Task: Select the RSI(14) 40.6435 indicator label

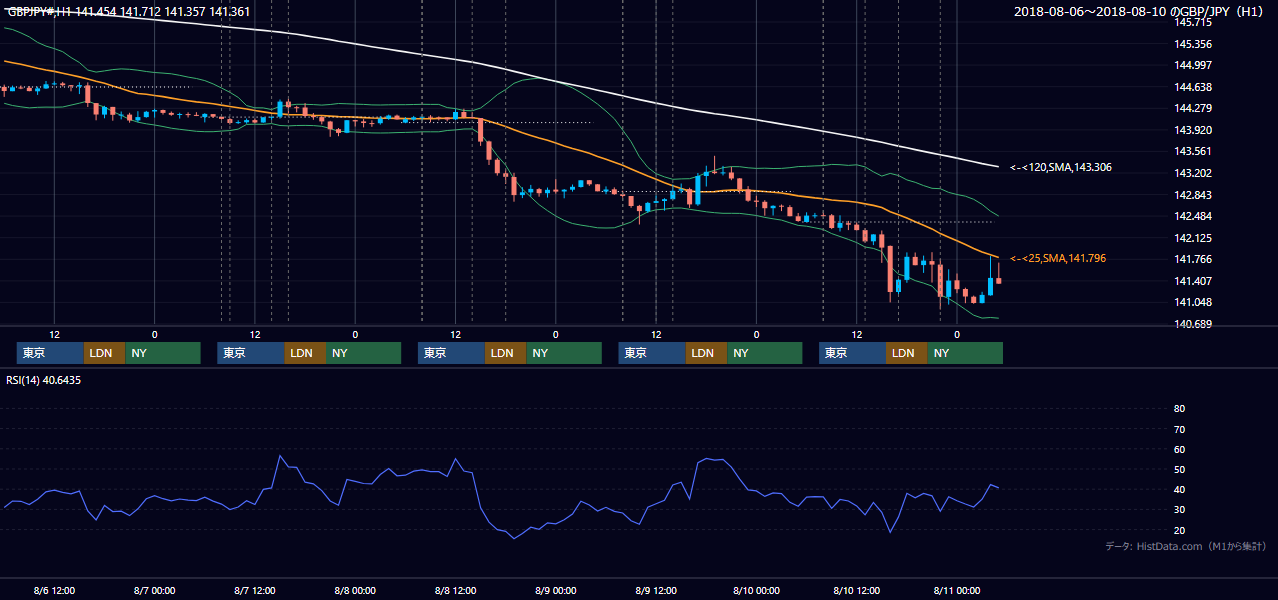Action: coord(43,380)
